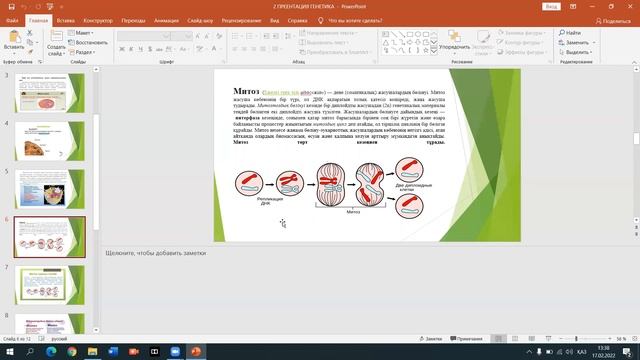Click Найти to search text
Screen dimensions: 640x360
570,33
